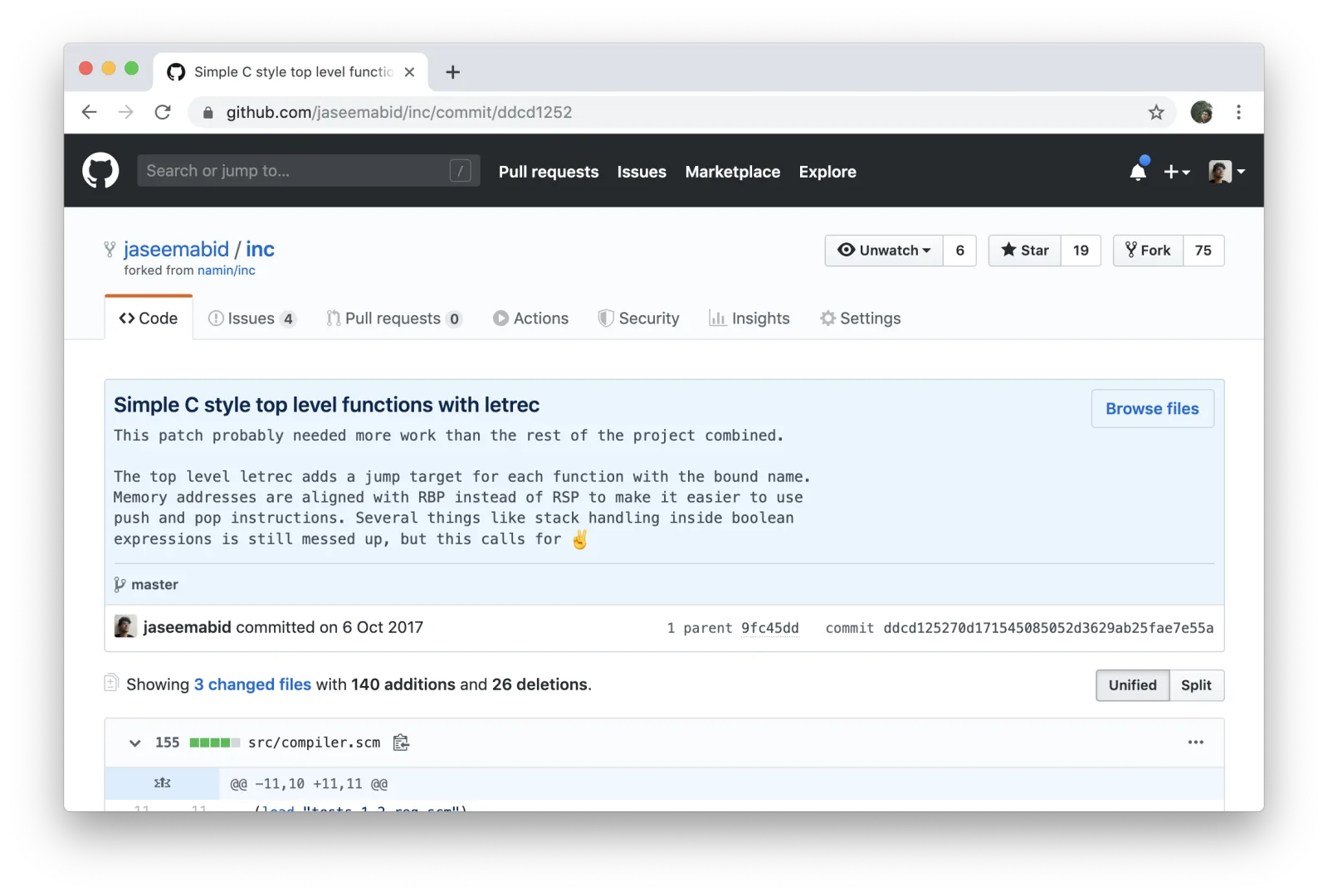Open the jaseemabid owner link

(176, 249)
